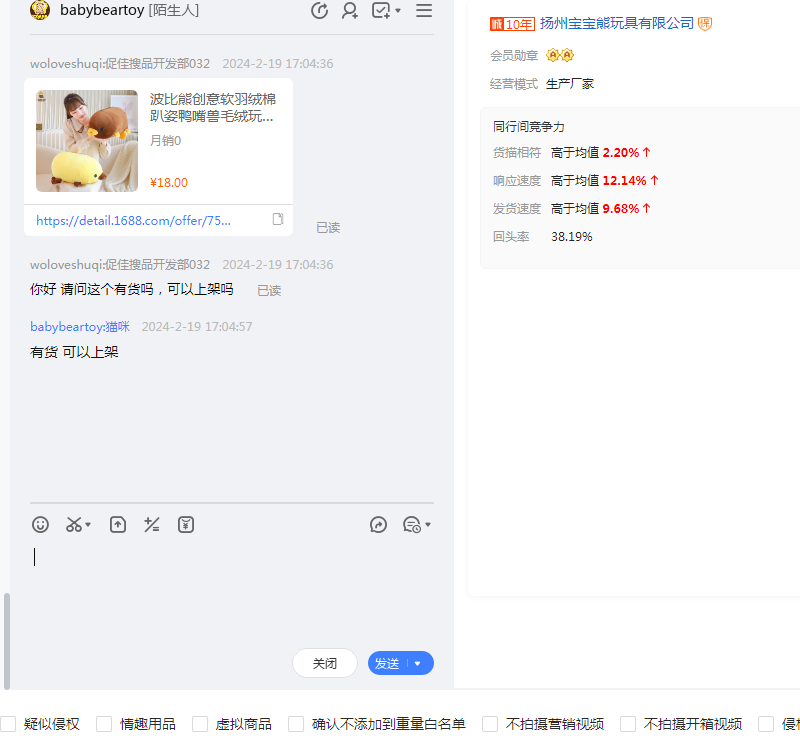The image size is (800, 742).
Task: Click the checkmark task icon in header
Action: [381, 10]
